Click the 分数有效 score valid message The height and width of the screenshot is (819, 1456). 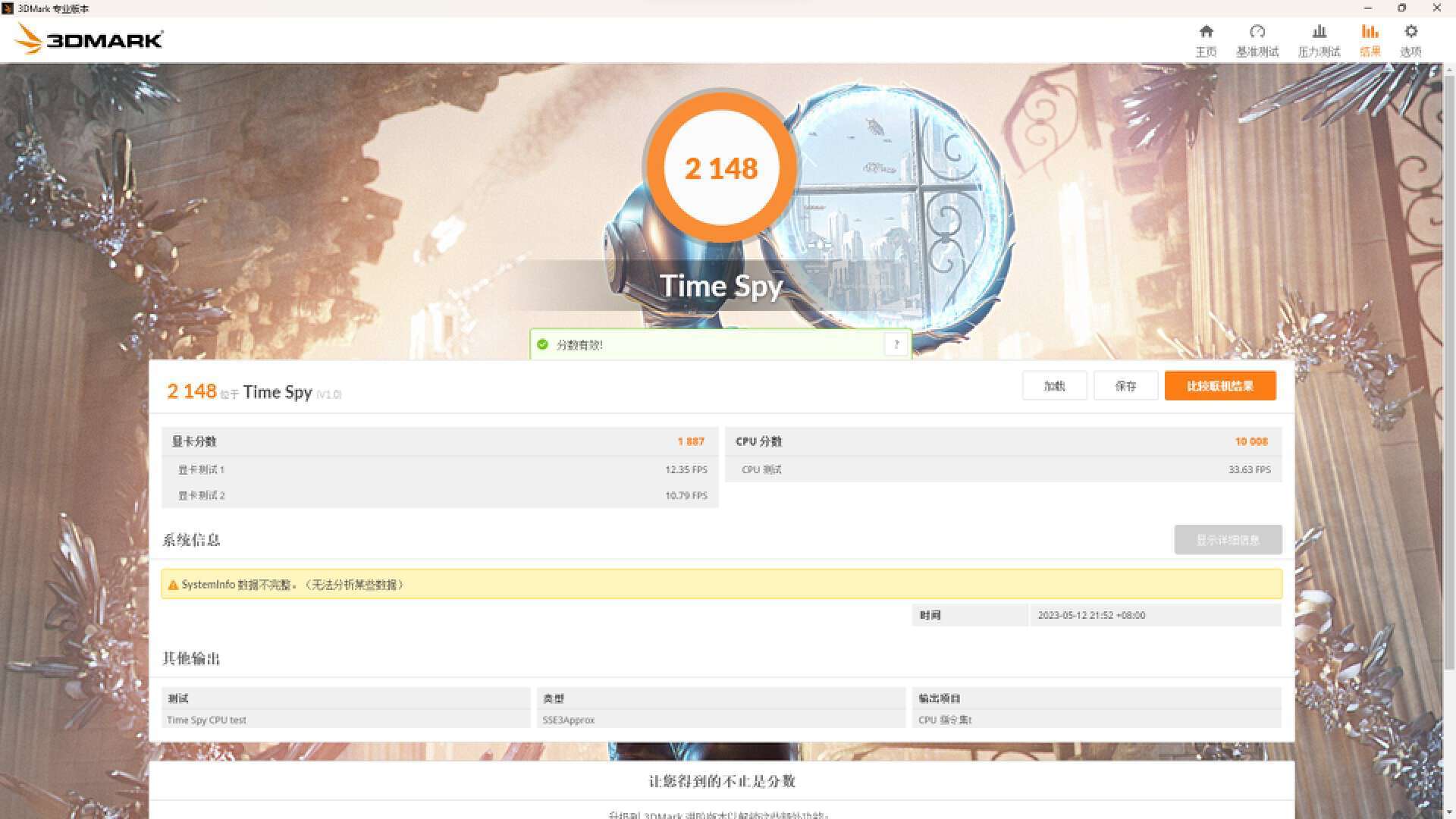[x=579, y=345]
